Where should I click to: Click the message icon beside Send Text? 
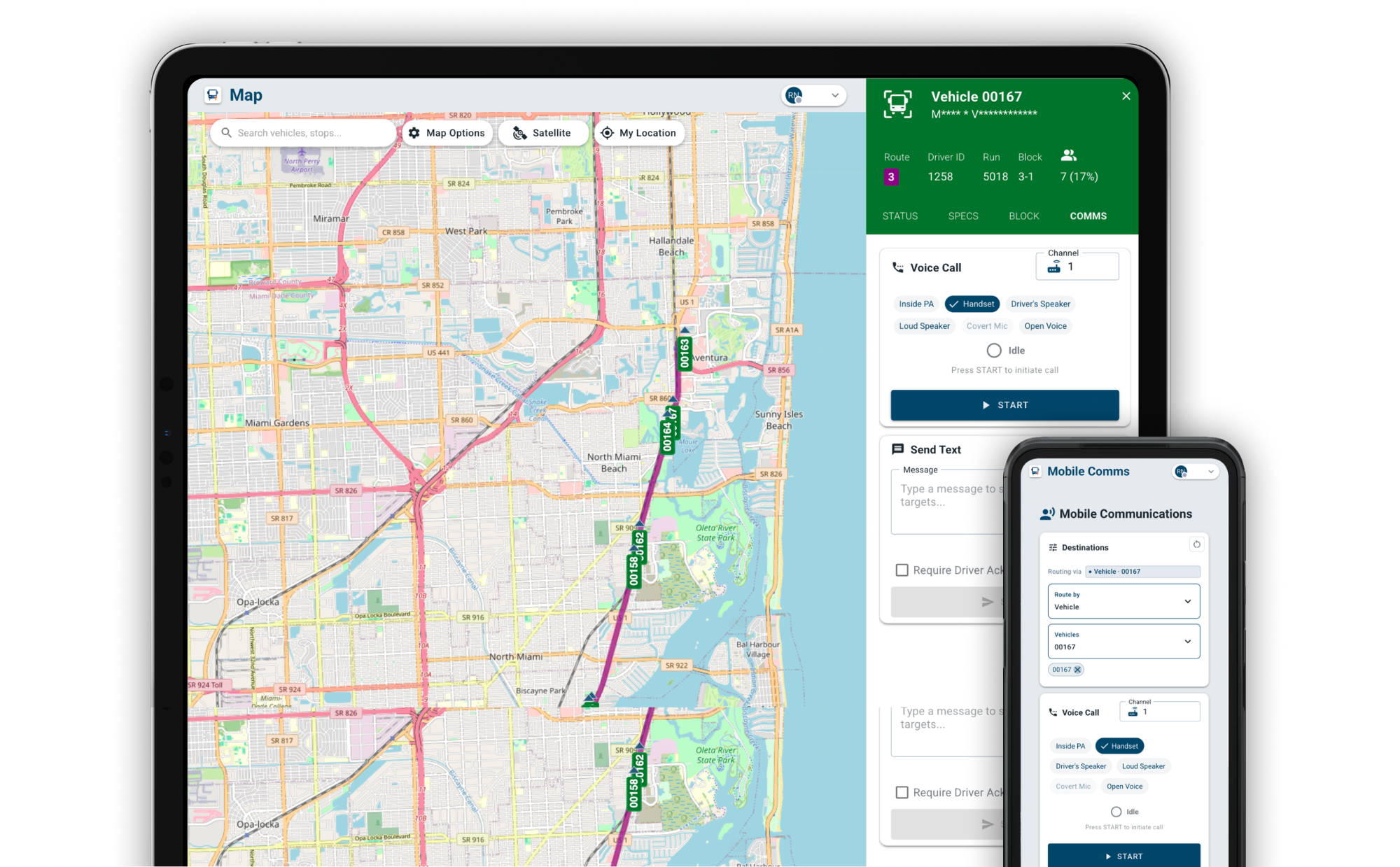point(898,449)
